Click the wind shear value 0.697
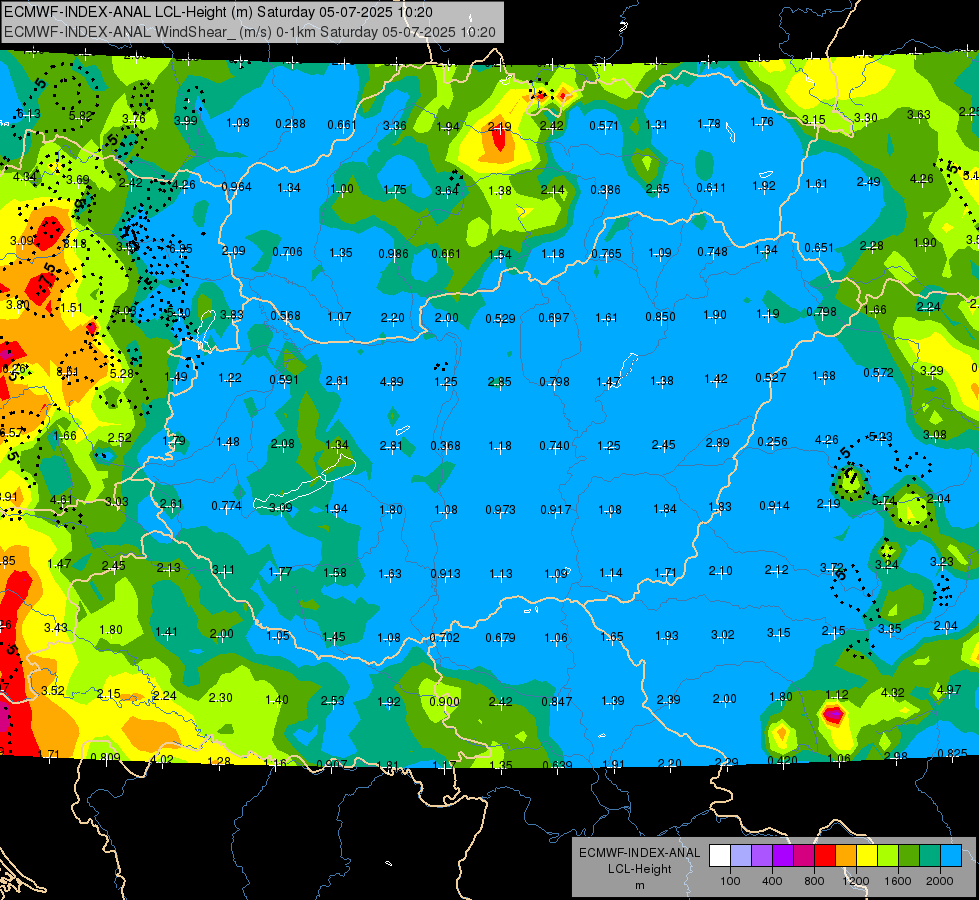 554,318
